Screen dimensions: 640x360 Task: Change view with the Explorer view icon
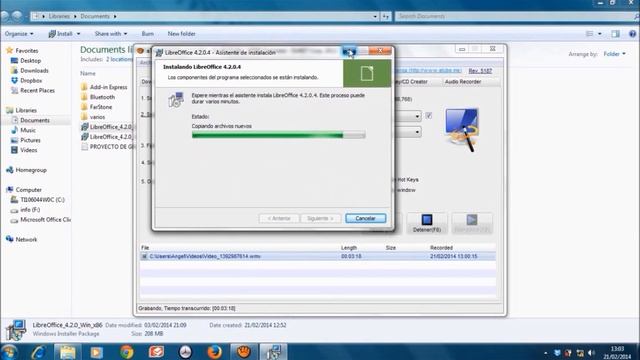pyautogui.click(x=590, y=34)
